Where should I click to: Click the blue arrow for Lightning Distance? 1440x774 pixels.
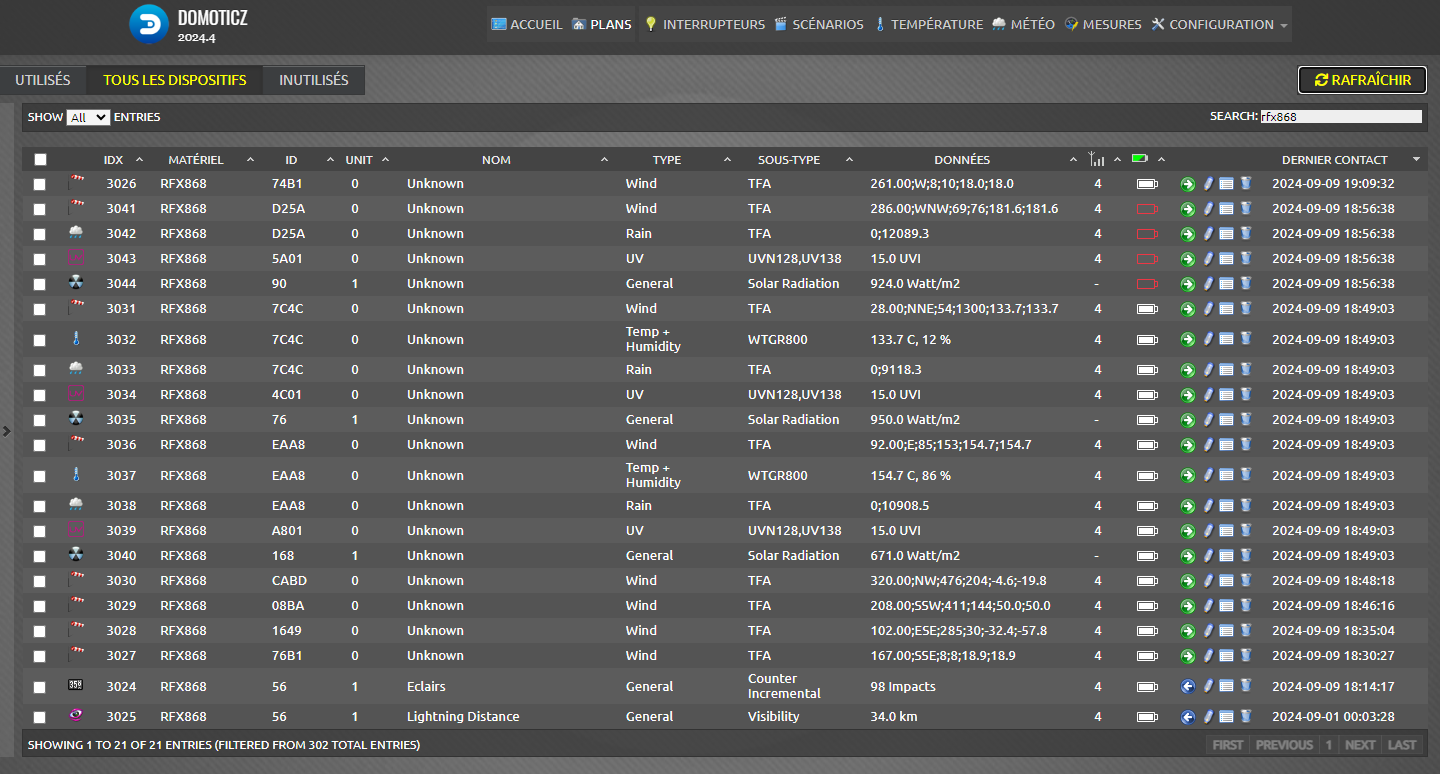(x=1187, y=717)
